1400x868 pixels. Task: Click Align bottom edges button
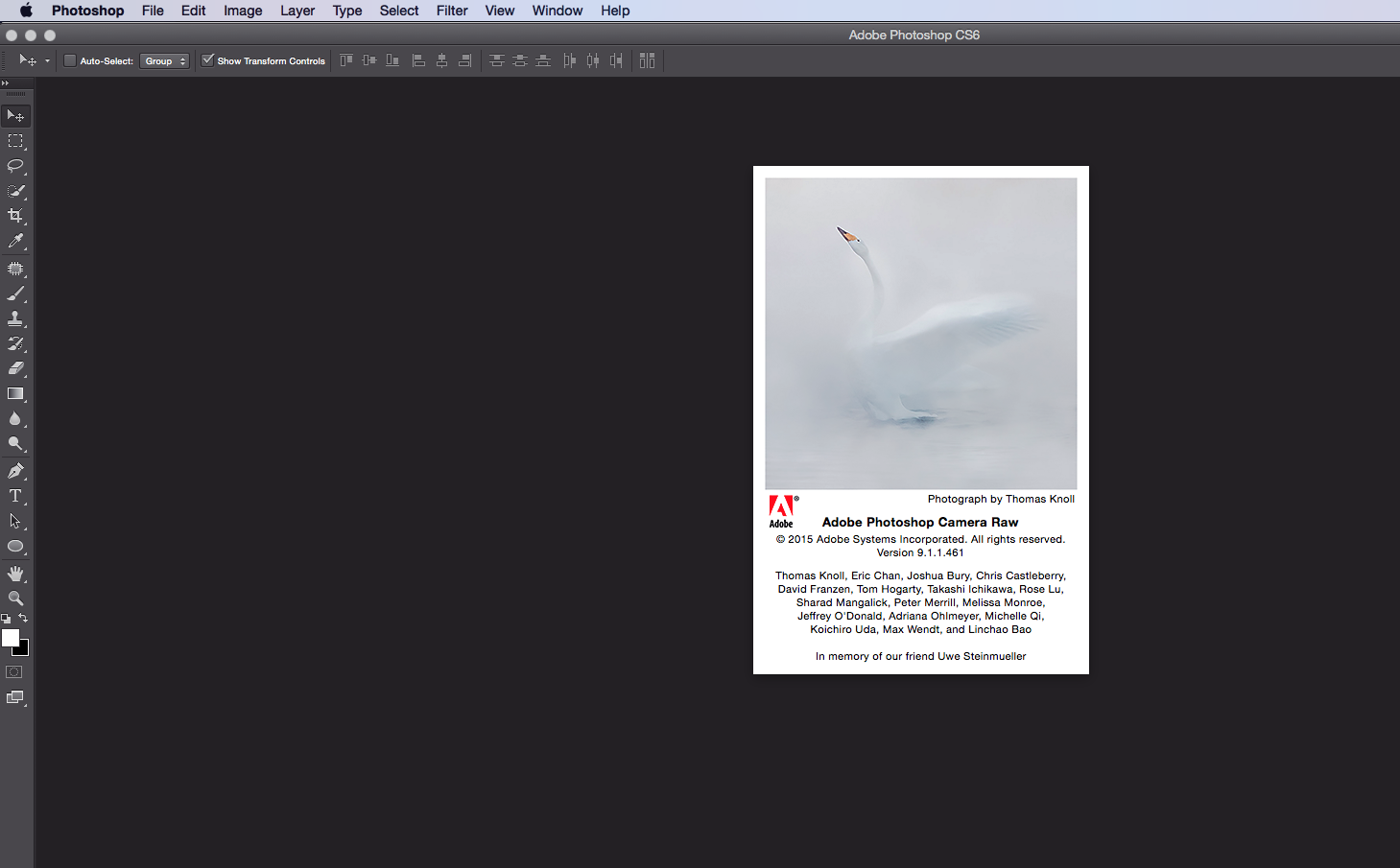pos(392,60)
